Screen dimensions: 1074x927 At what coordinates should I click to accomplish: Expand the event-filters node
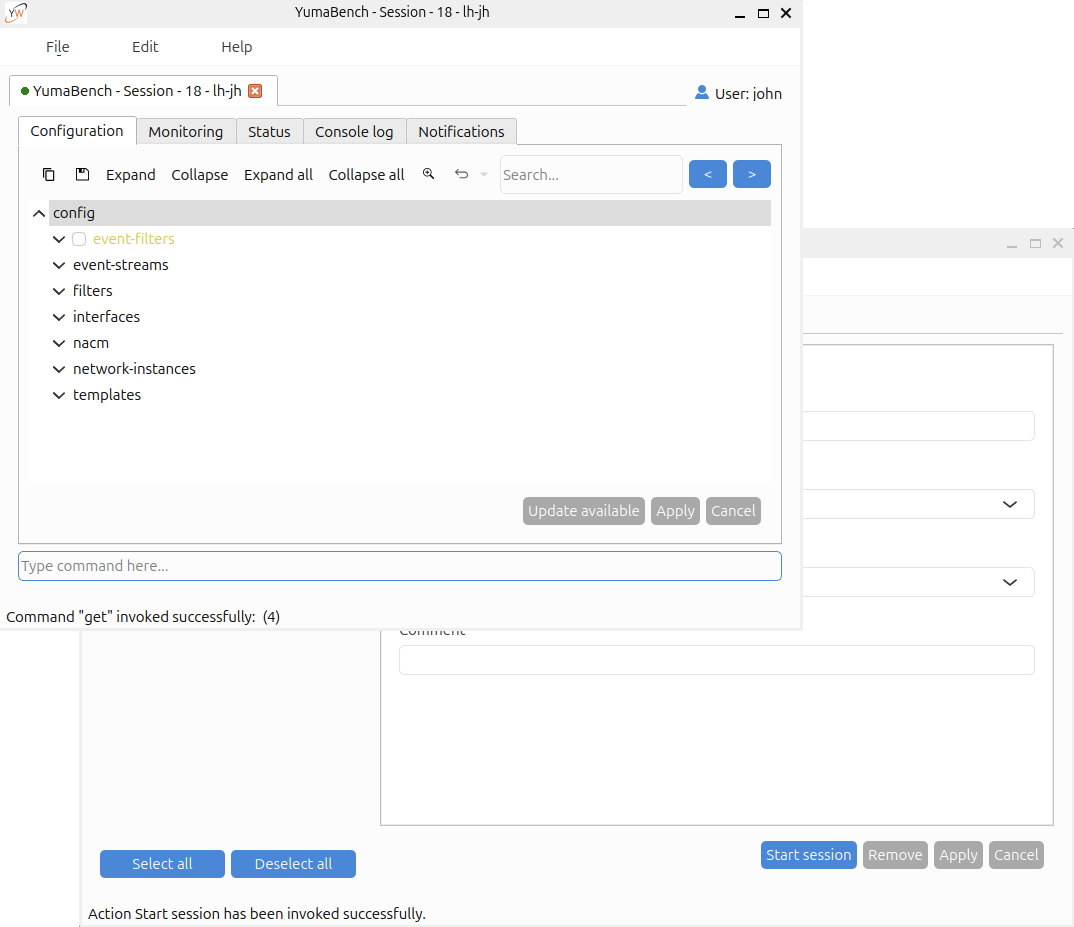59,239
